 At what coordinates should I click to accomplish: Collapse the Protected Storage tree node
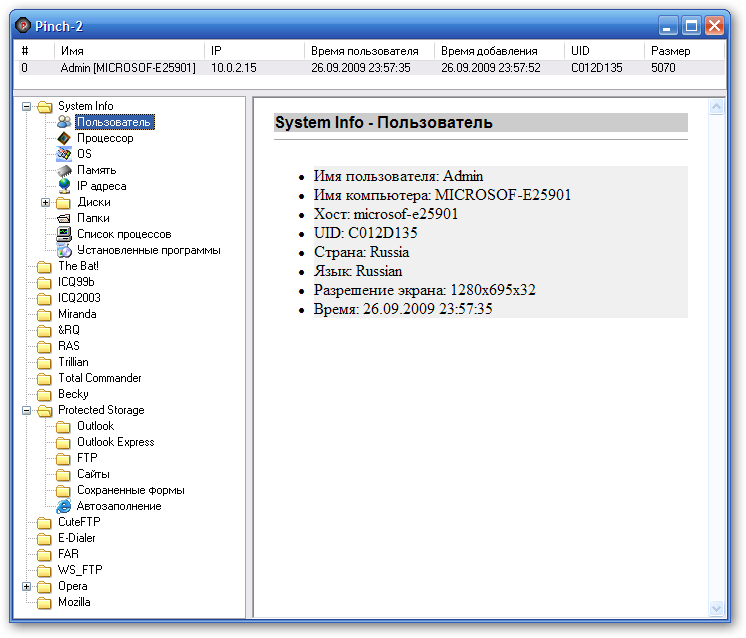click(27, 410)
